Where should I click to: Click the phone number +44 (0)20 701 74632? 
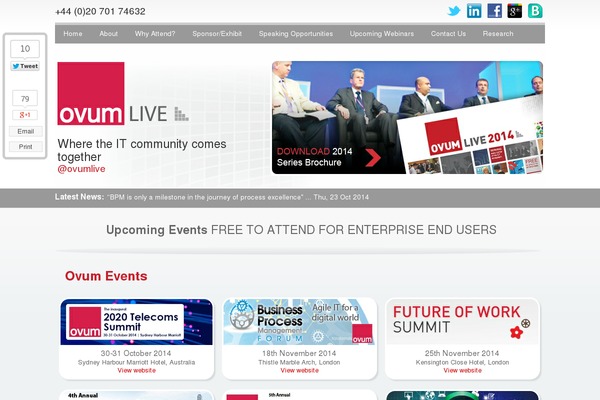point(100,11)
